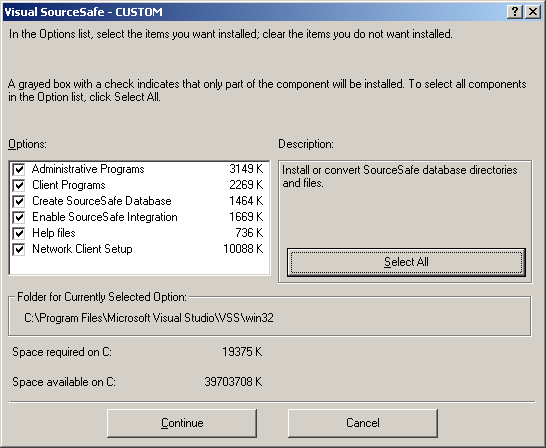This screenshot has width=546, height=448.
Task: Close the Visual SourceSafe dialog
Action: [x=533, y=12]
